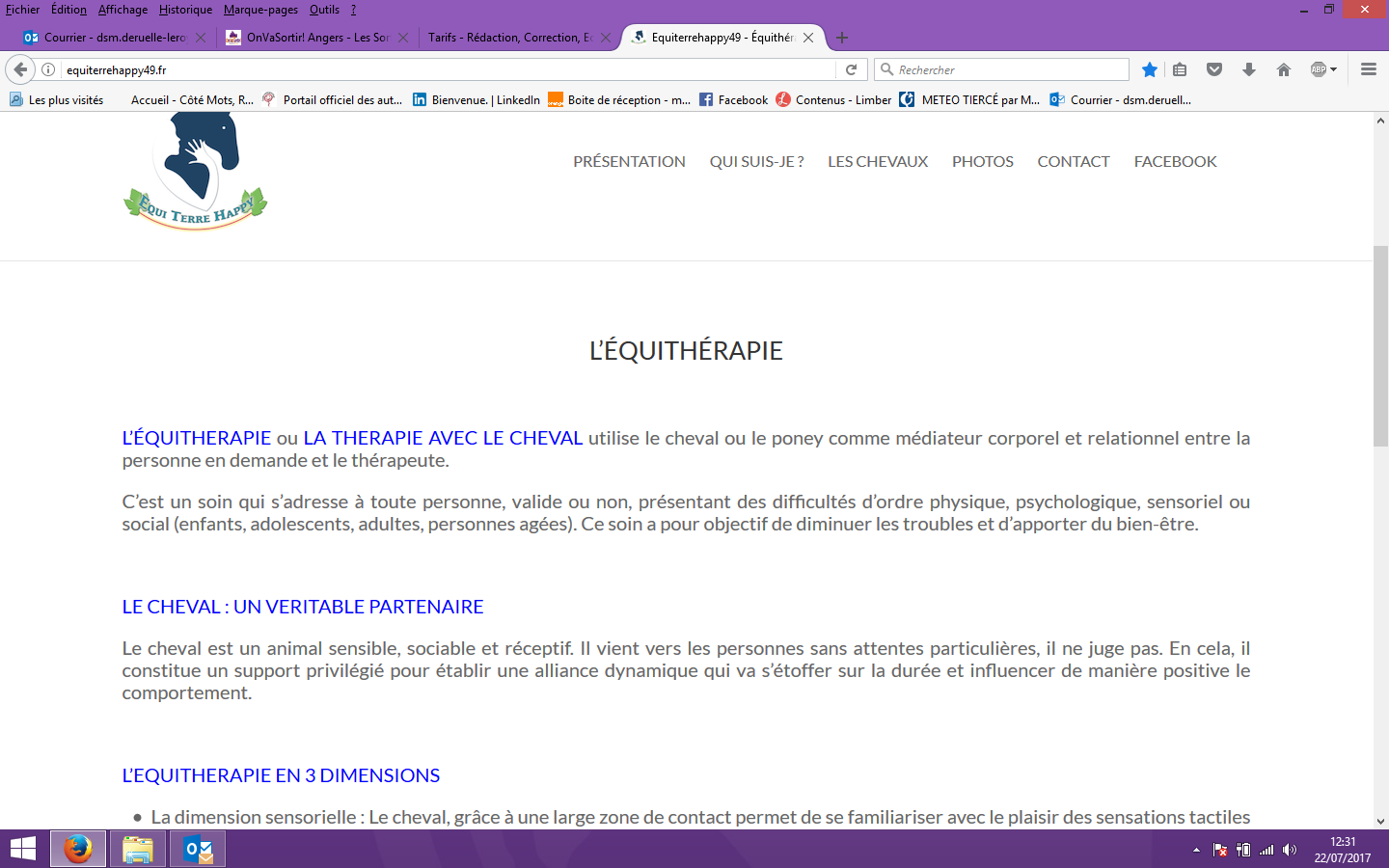Follow the FACEBOOK nav link

(x=1175, y=162)
